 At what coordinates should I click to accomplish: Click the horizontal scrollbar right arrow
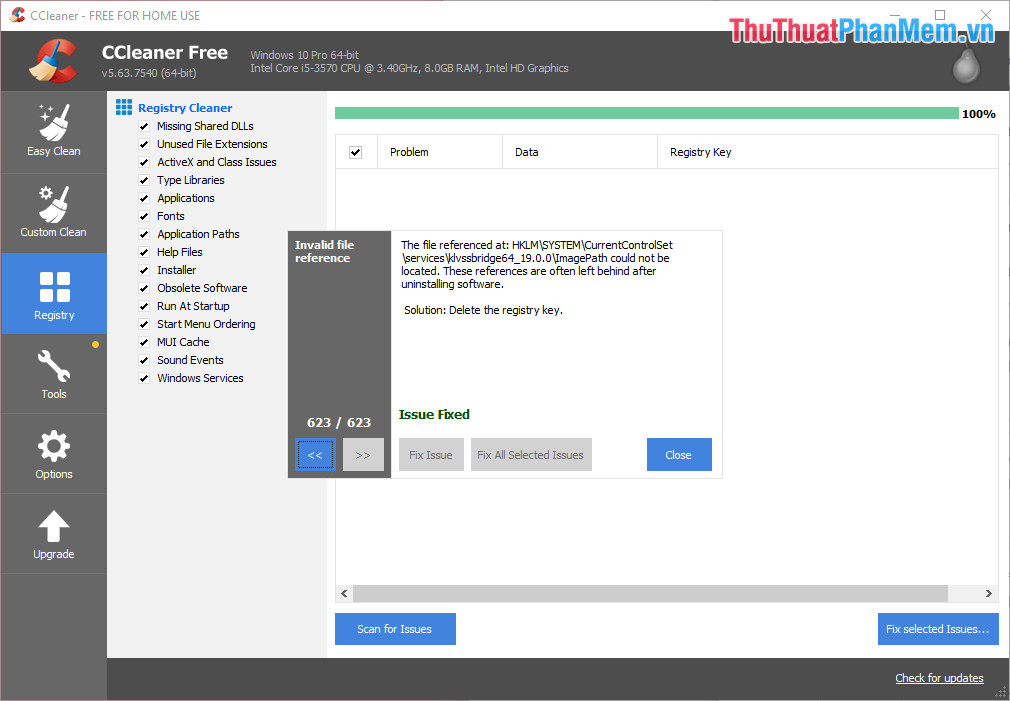pos(989,593)
